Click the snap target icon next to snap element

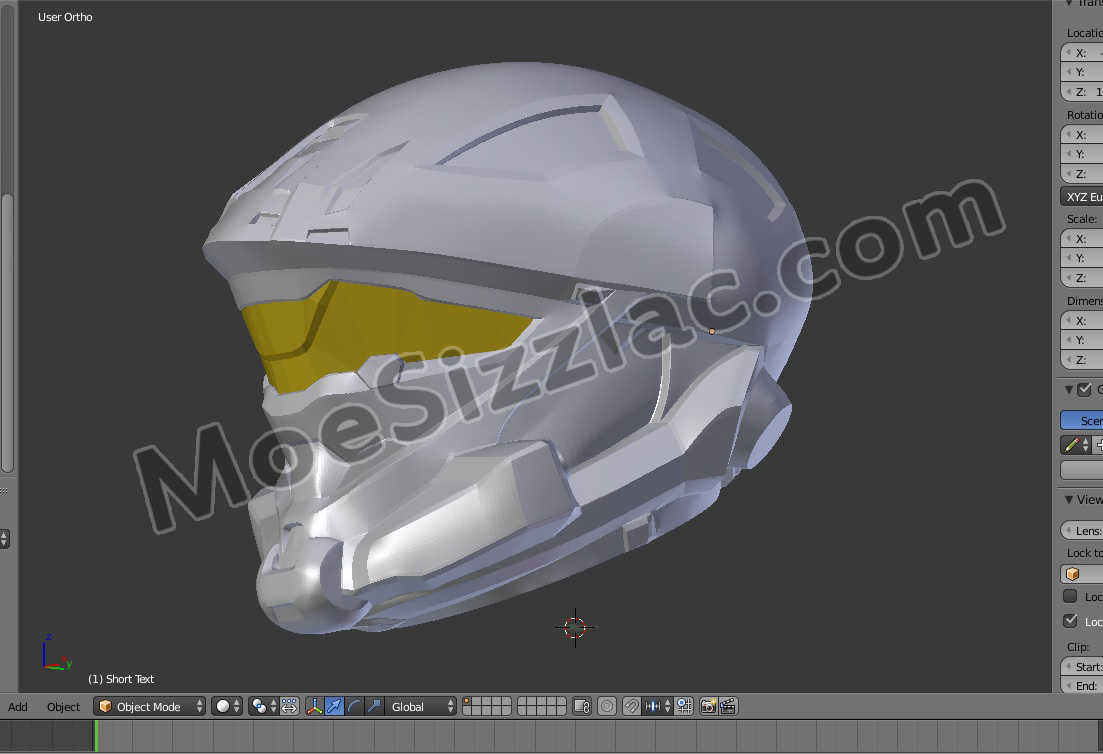(x=684, y=706)
